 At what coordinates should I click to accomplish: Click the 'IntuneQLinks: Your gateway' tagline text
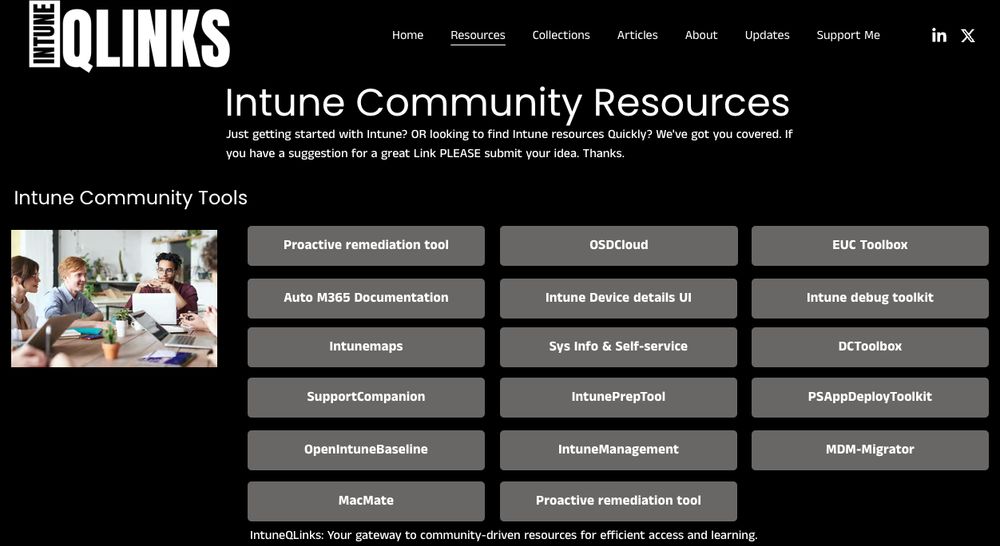pos(504,535)
